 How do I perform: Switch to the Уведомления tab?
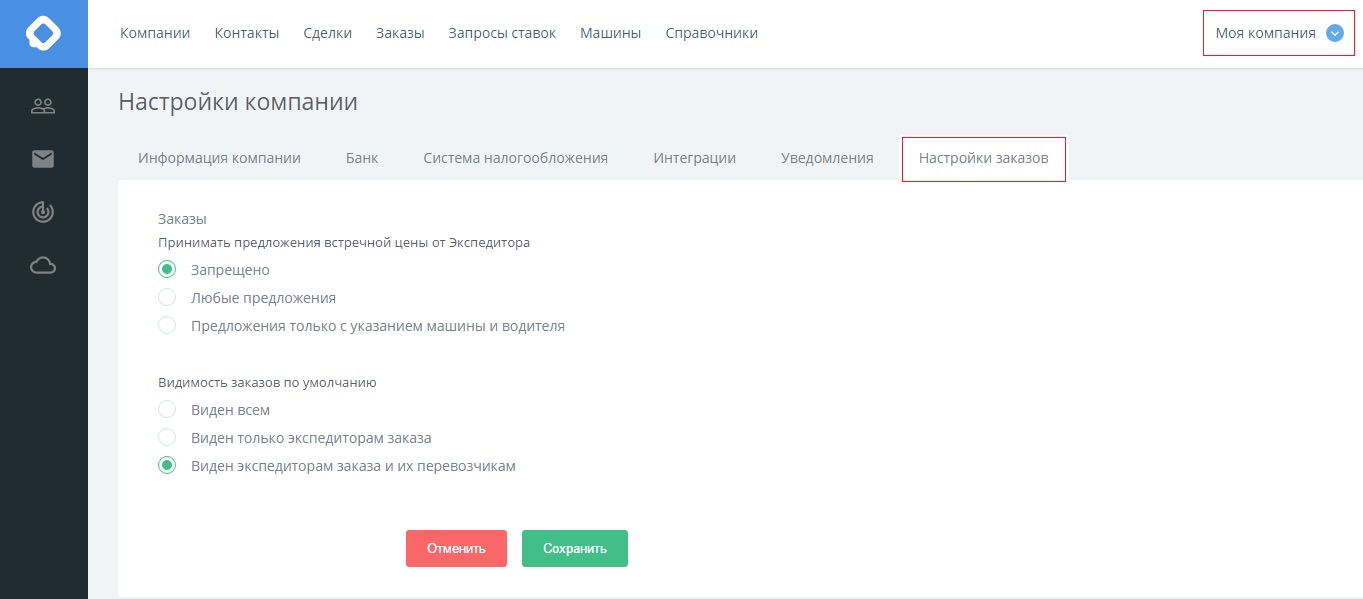(827, 158)
